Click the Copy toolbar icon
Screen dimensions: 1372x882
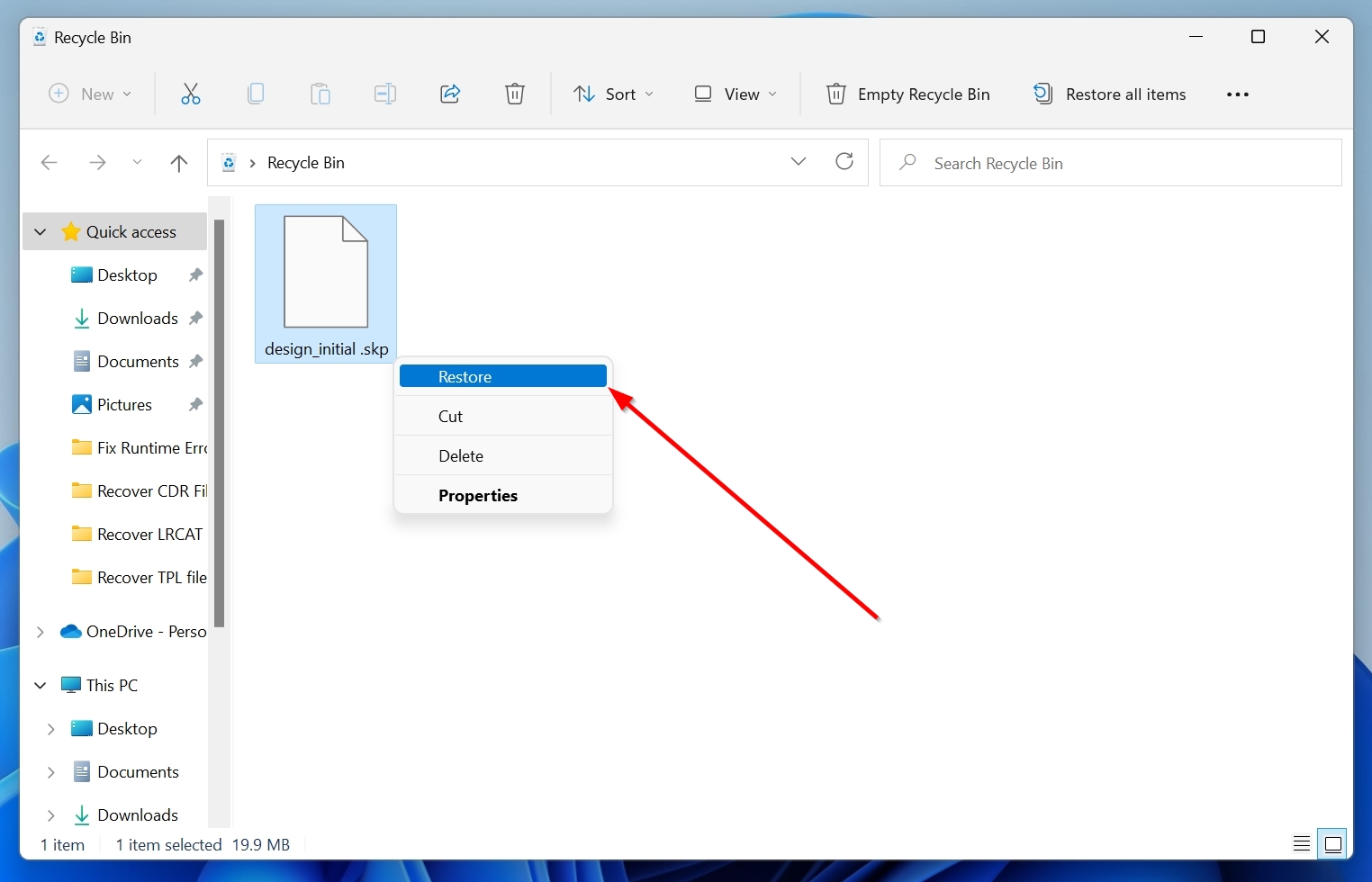pos(256,94)
